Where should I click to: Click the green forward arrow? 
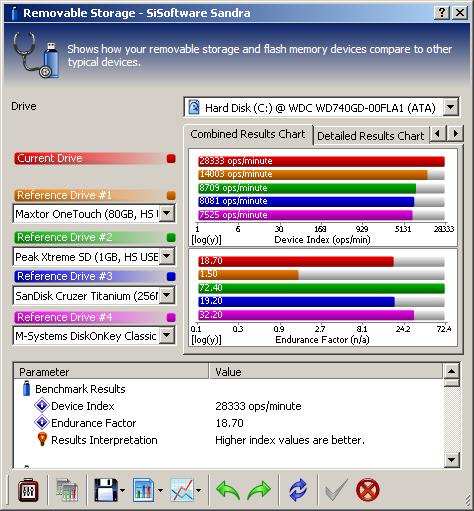[259, 490]
